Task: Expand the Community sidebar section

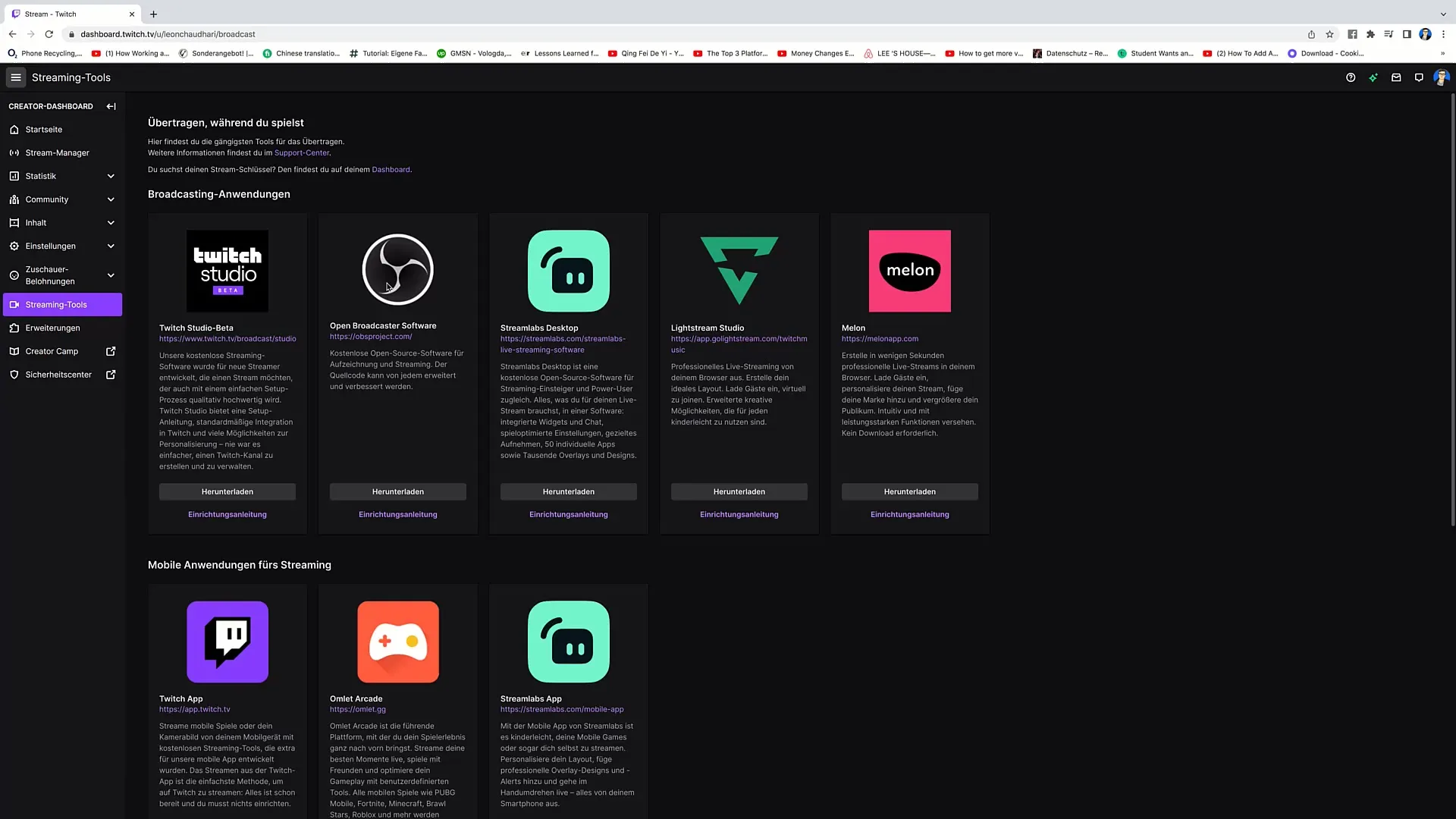Action: coord(111,199)
